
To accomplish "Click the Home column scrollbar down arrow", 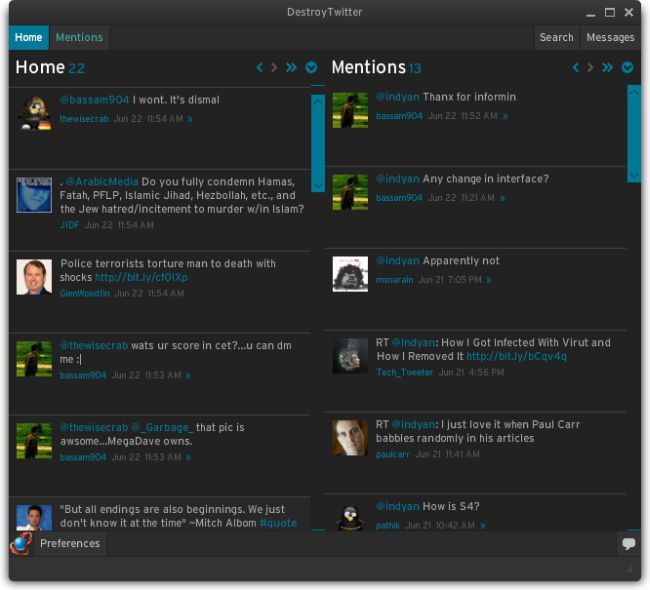I will tap(318, 185).
